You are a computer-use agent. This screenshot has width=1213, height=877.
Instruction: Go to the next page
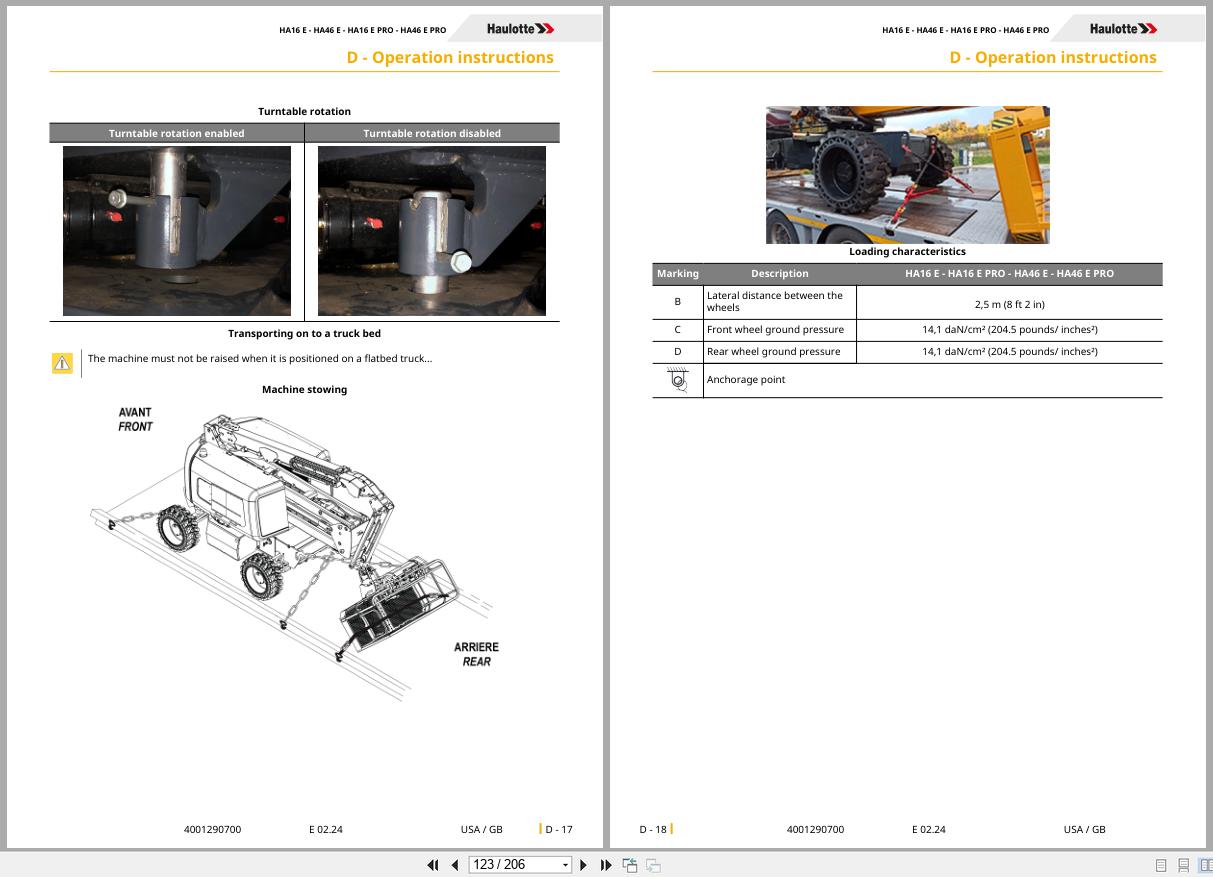click(x=584, y=865)
